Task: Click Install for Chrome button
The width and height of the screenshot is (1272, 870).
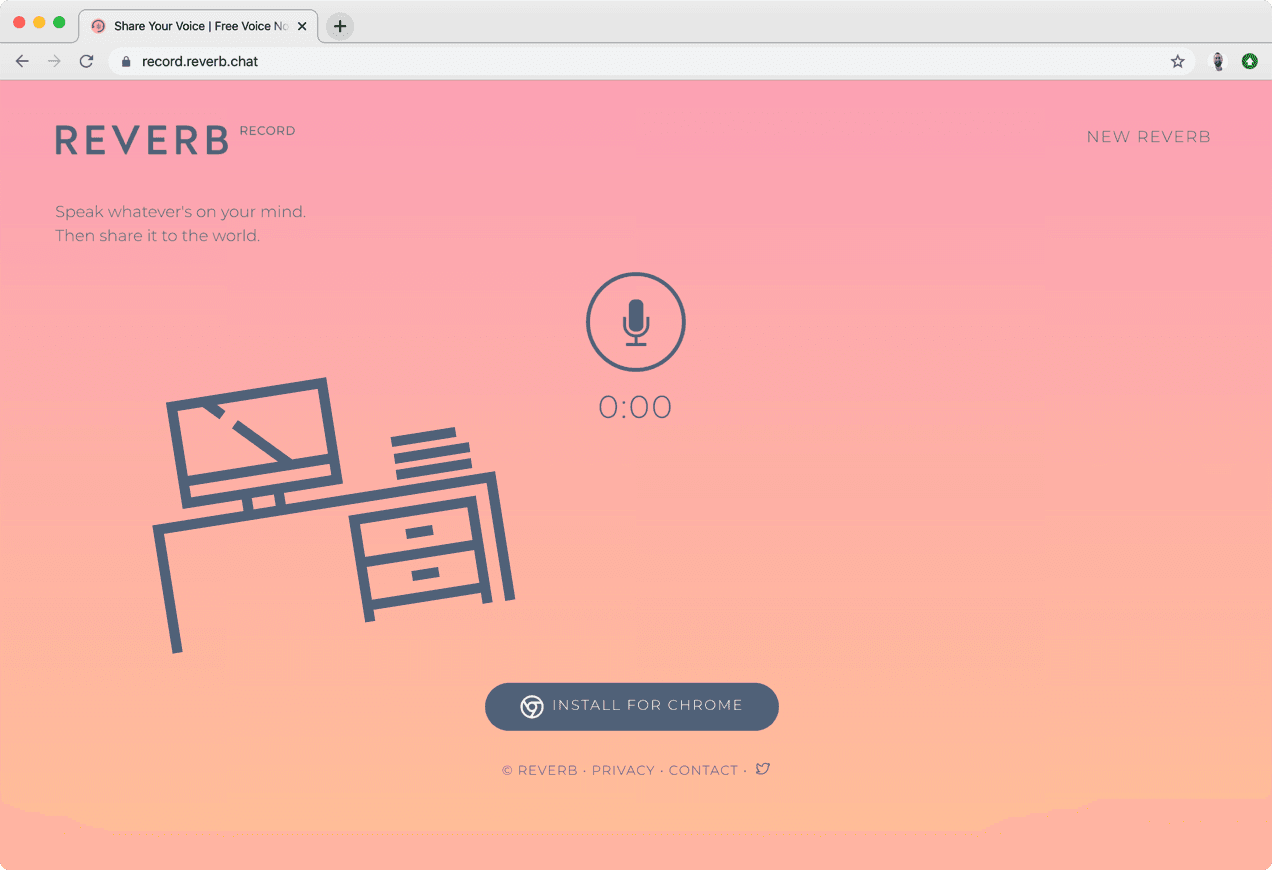Action: pyautogui.click(x=632, y=707)
